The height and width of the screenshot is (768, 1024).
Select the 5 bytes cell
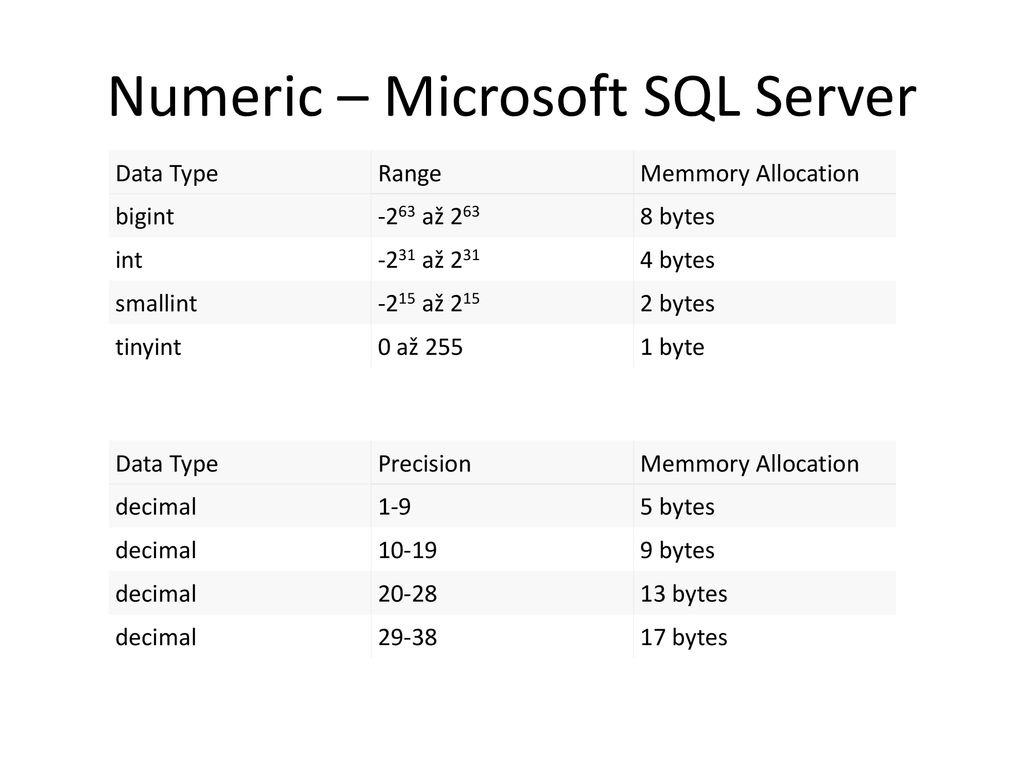point(677,507)
